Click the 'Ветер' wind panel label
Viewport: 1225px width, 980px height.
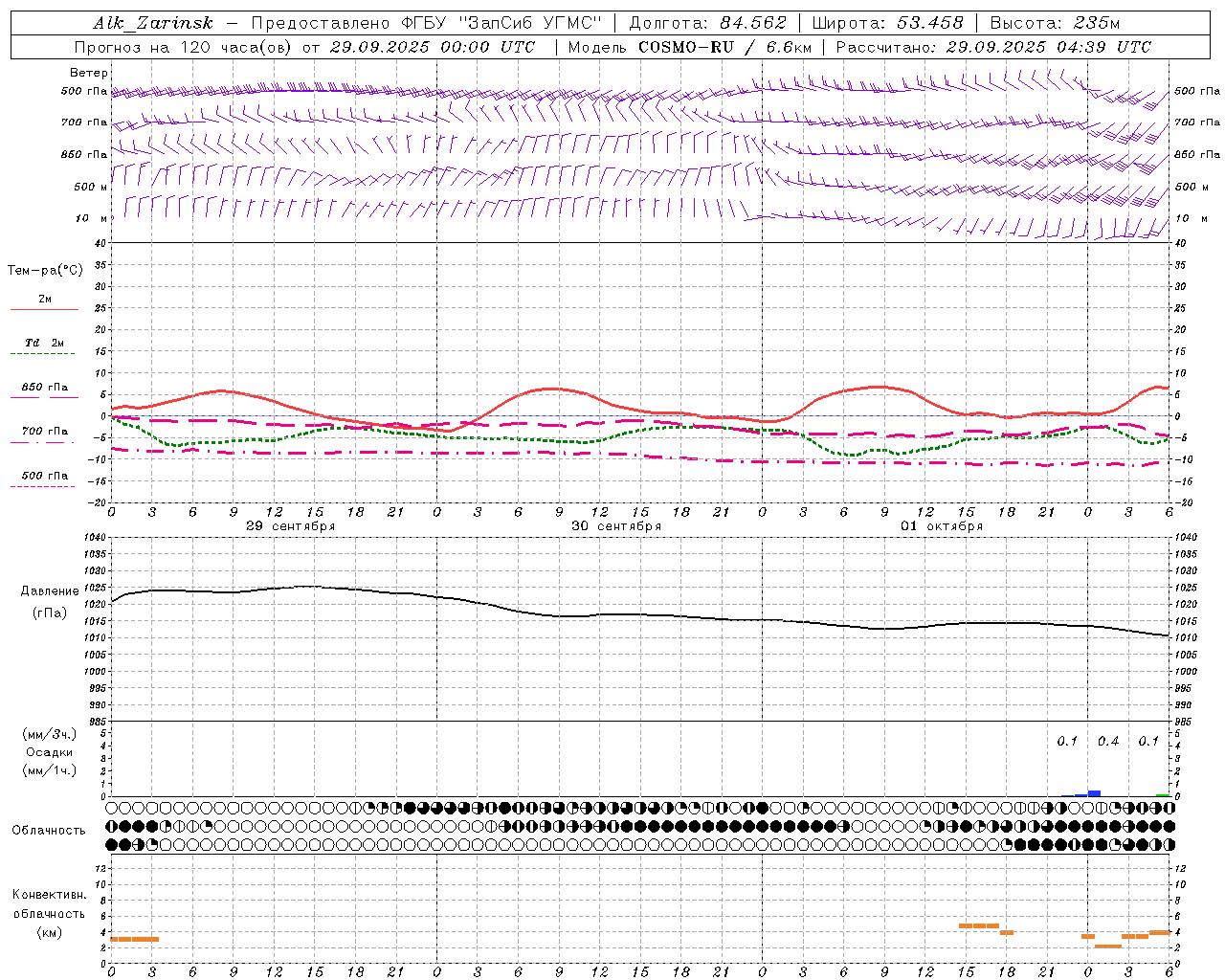click(x=89, y=73)
